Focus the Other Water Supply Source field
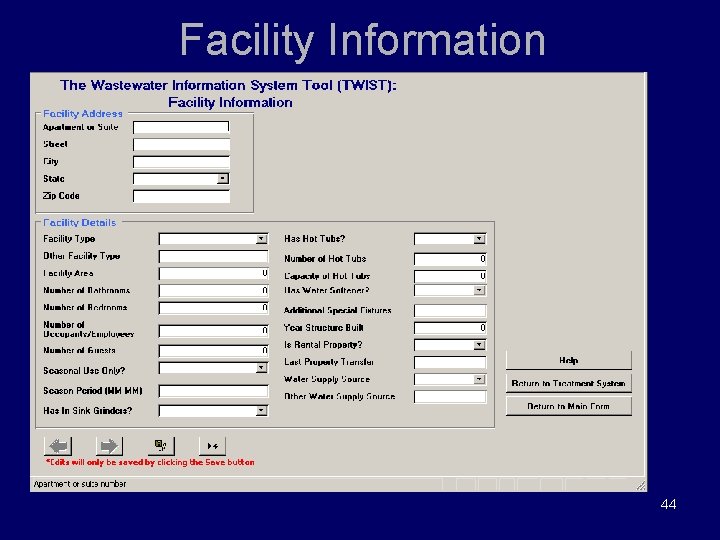 [x=450, y=397]
